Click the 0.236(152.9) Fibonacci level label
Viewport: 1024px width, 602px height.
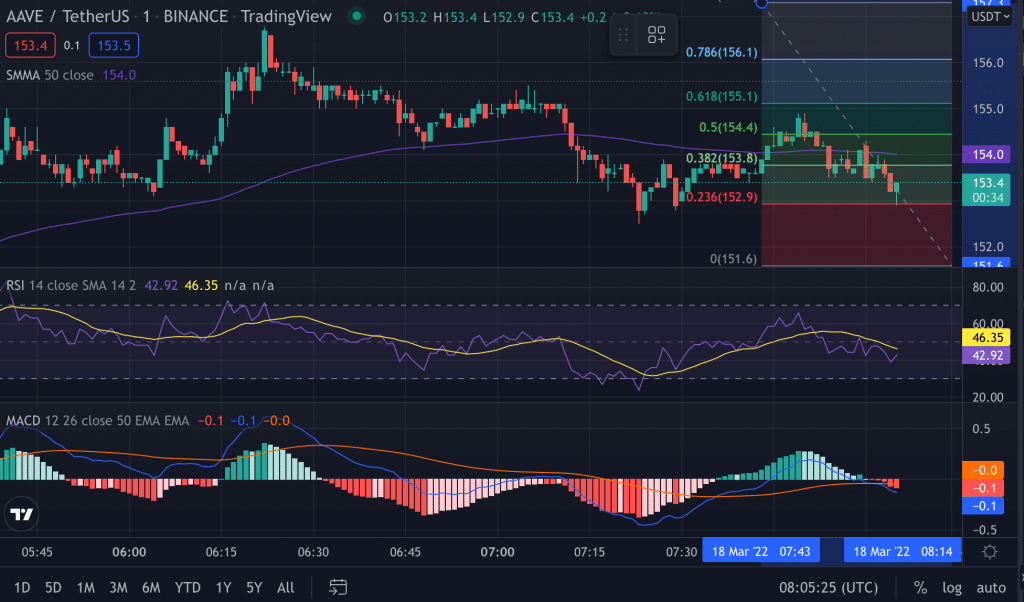coord(722,197)
